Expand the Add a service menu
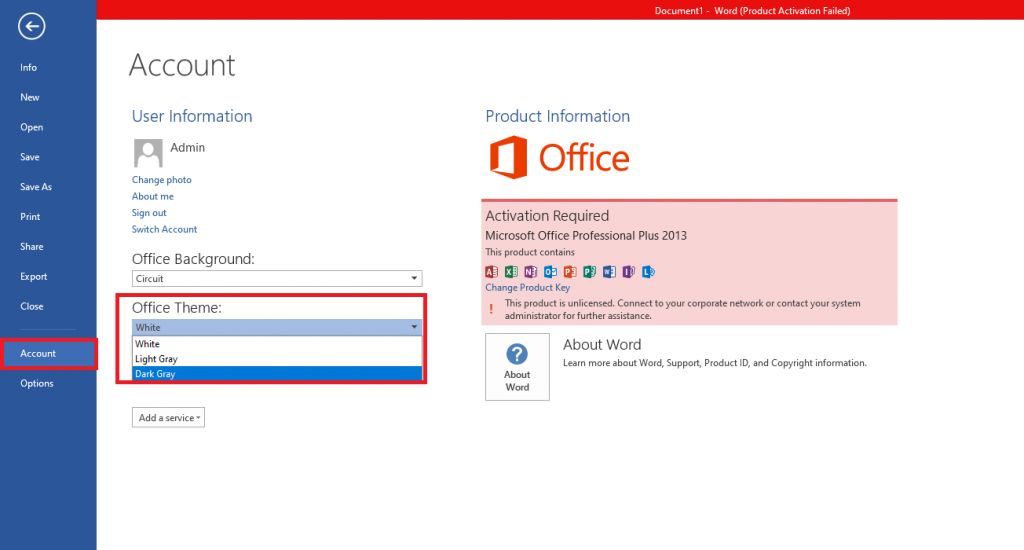Viewport: 1024px width, 550px height. [x=168, y=417]
